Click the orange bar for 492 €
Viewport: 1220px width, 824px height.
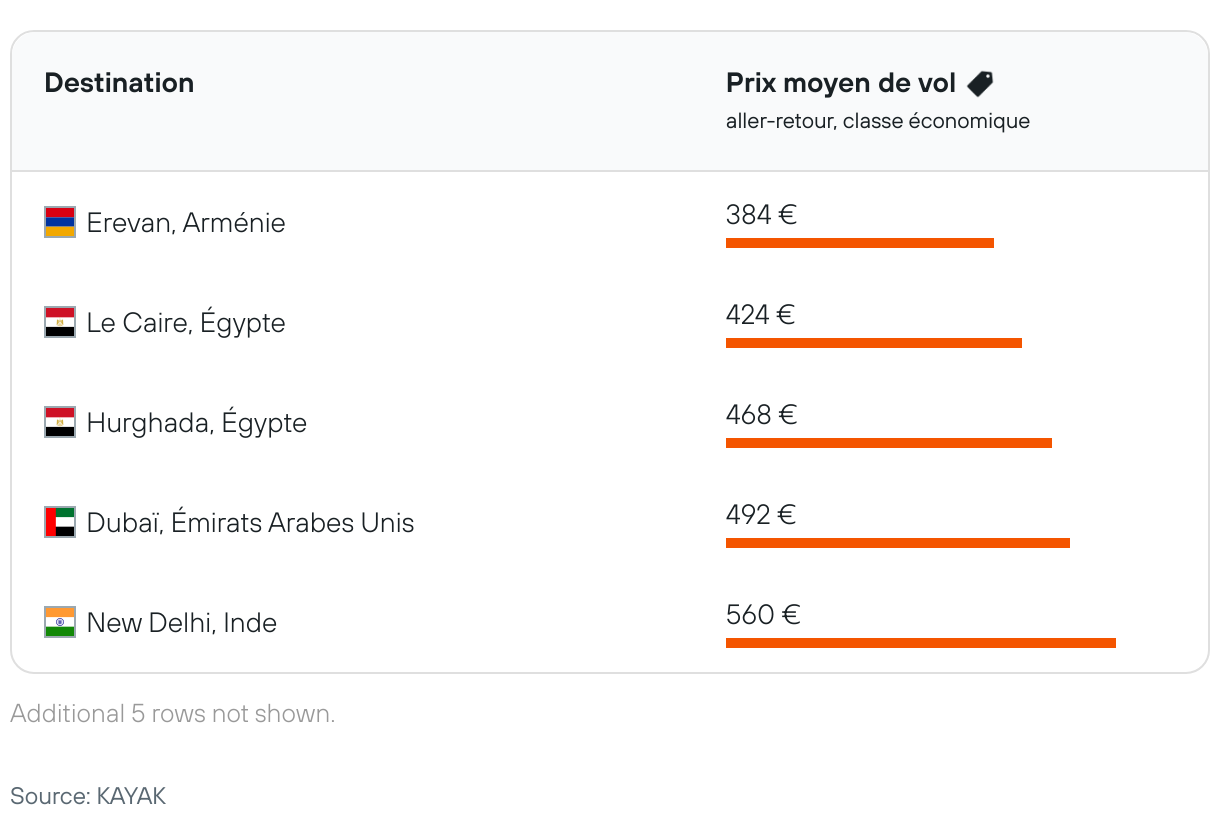[x=898, y=543]
